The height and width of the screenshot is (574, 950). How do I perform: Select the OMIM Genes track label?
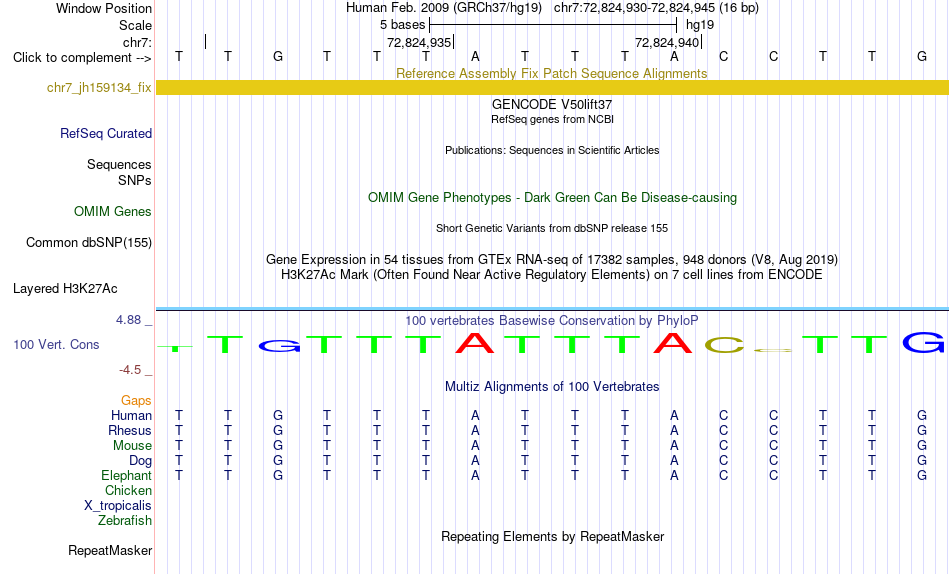113,212
